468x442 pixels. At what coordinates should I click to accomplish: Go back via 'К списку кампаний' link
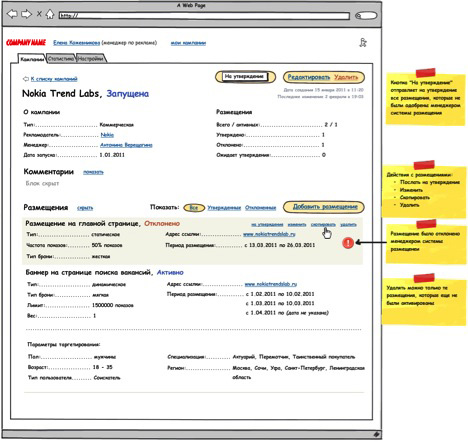pyautogui.click(x=54, y=79)
